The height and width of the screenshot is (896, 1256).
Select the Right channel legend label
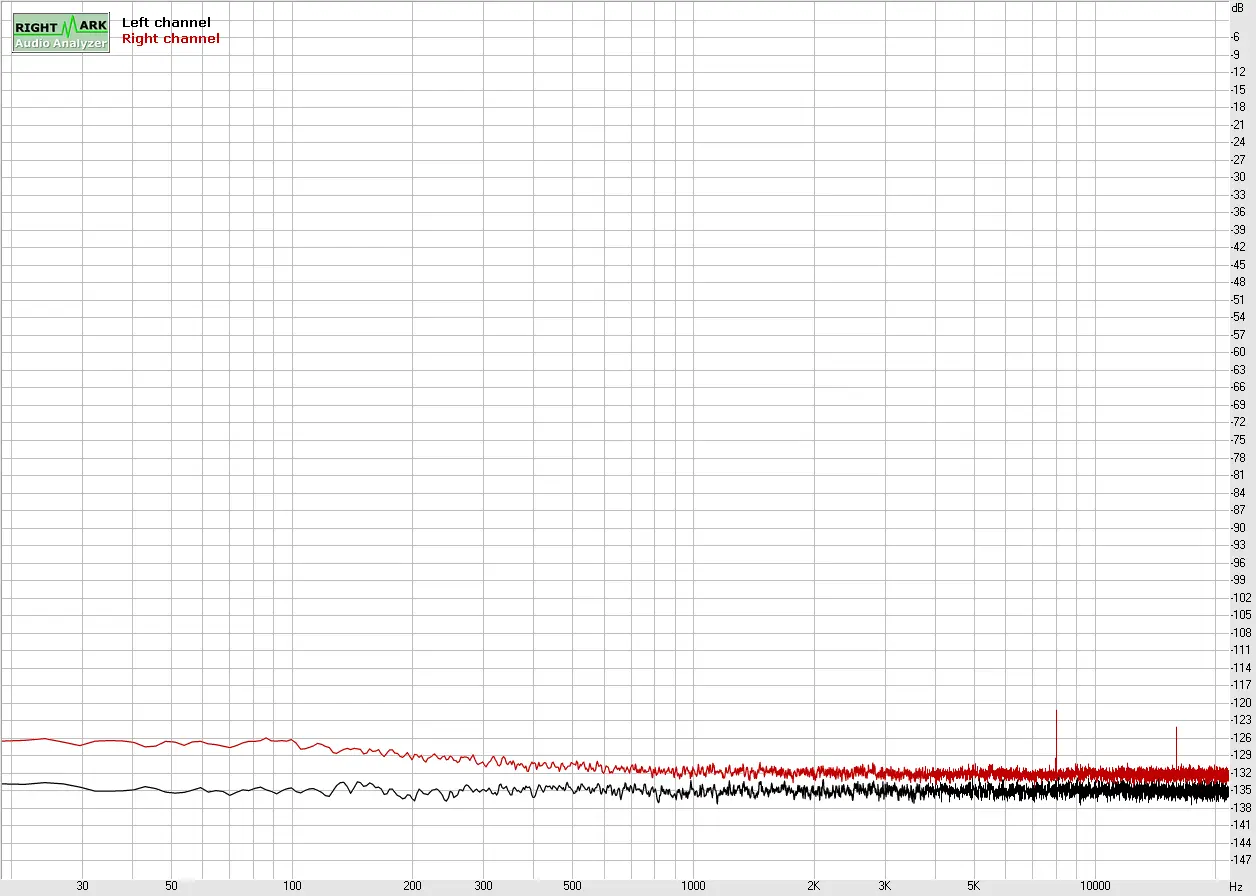point(170,39)
